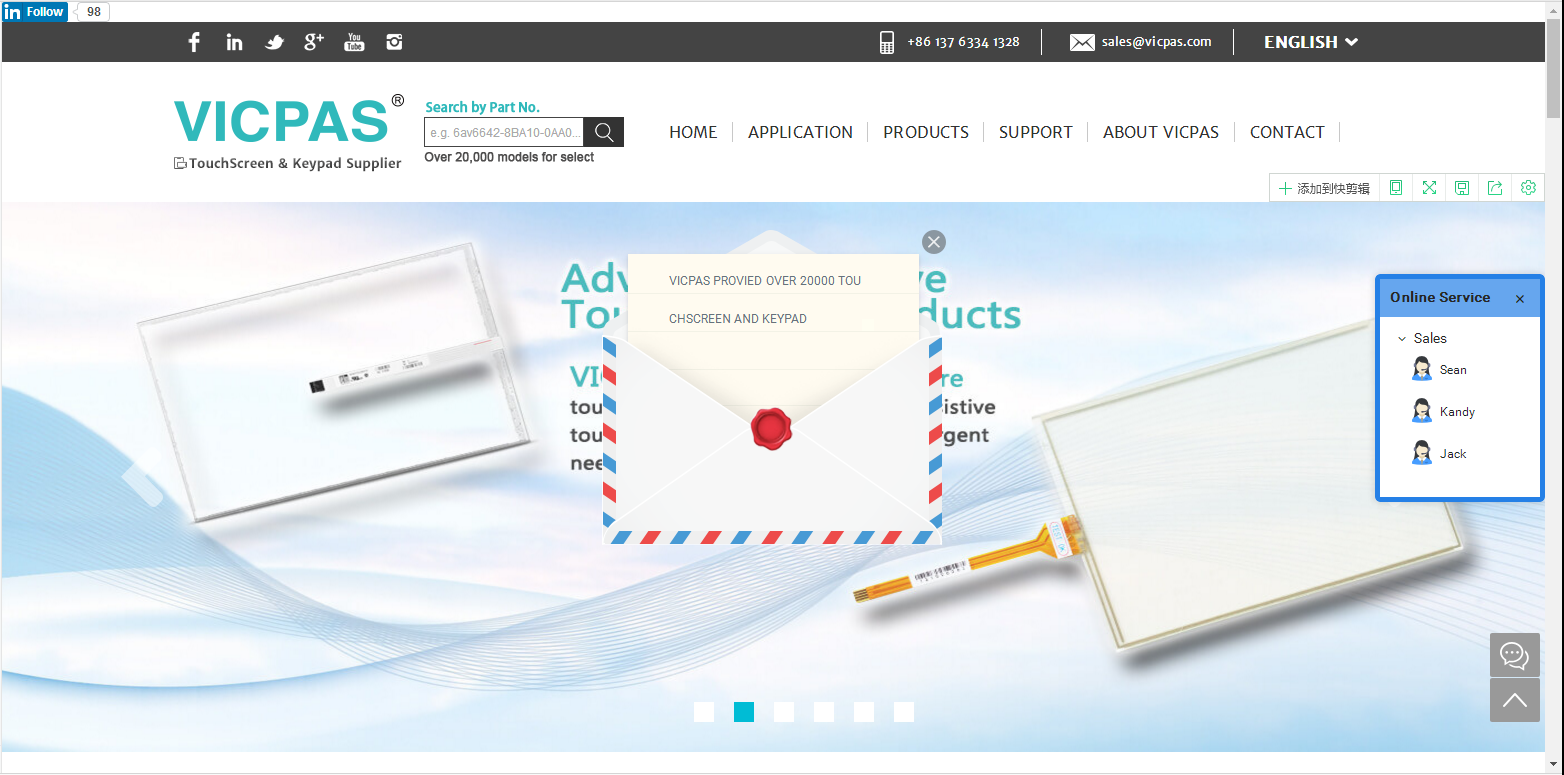Open the chat bubble button
Screen dimensions: 1564x775
tap(1515, 655)
